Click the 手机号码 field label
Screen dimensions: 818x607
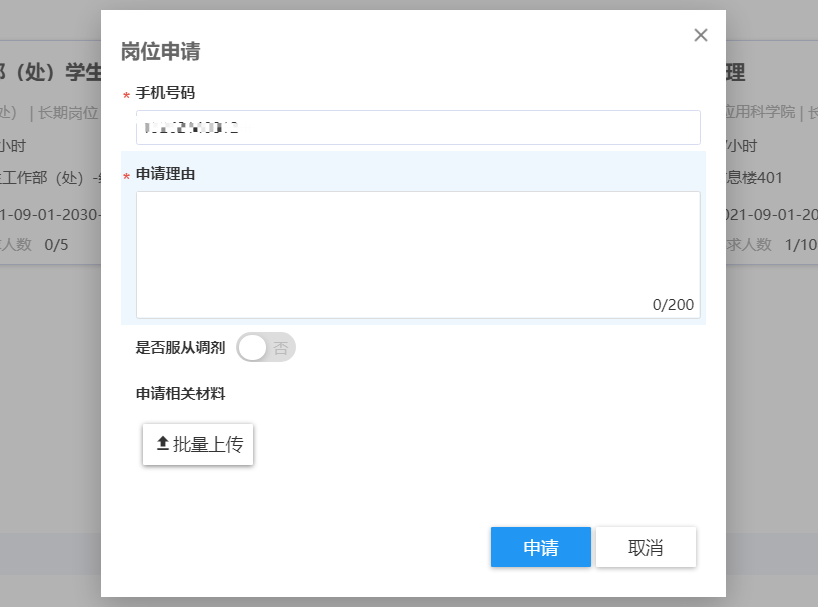pyautogui.click(x=165, y=93)
